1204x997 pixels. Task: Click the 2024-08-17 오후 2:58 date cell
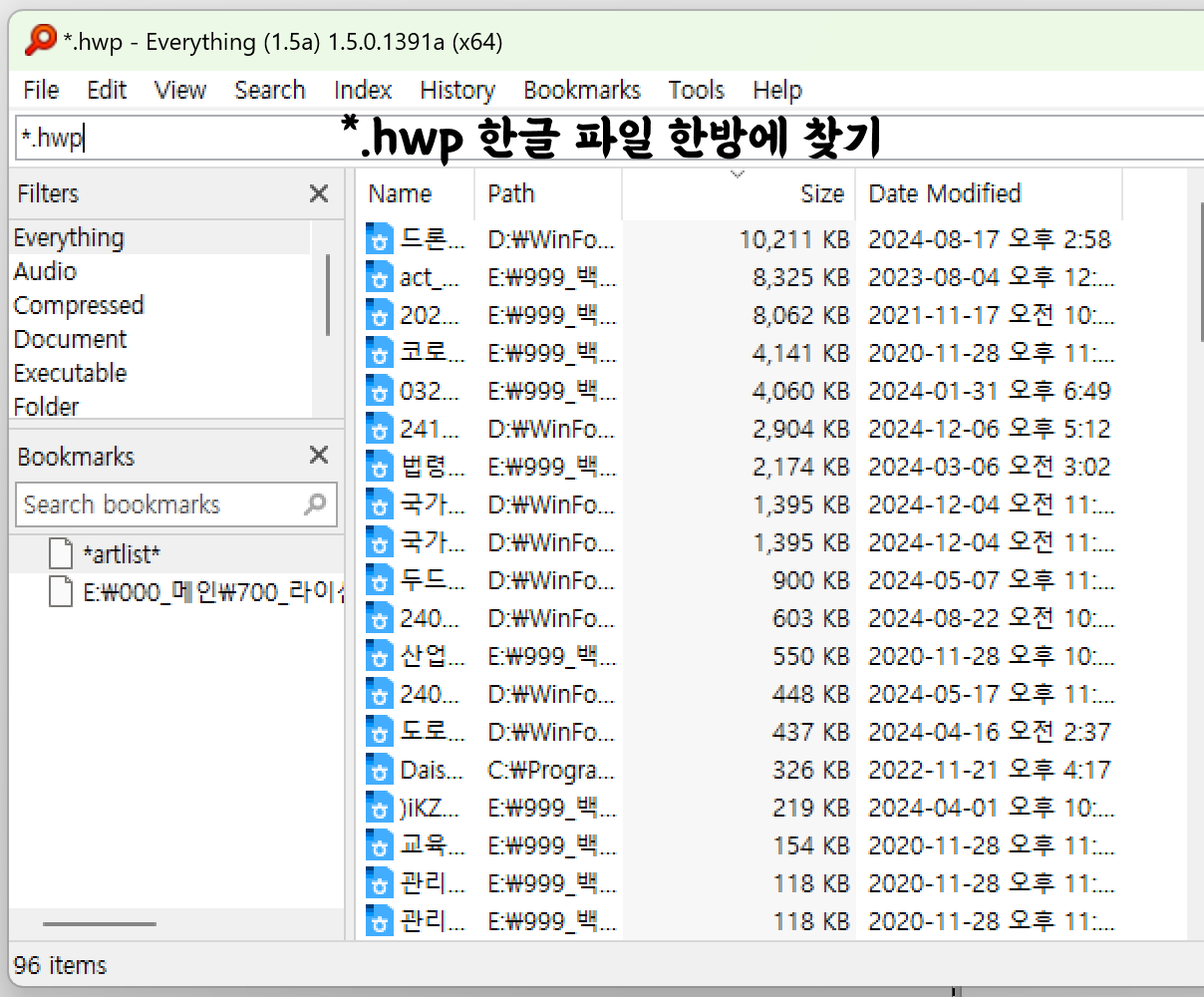pos(989,239)
